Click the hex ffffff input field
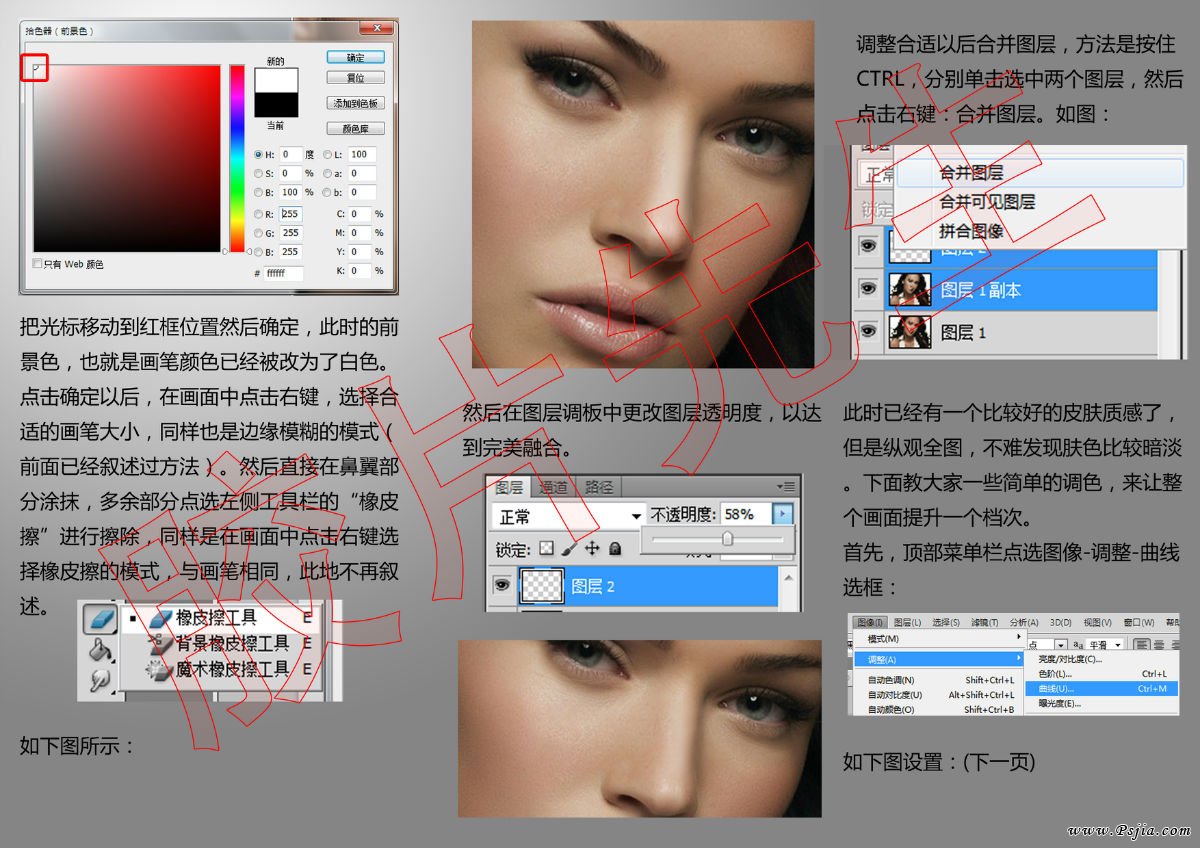Viewport: 1200px width, 848px height. coord(283,273)
